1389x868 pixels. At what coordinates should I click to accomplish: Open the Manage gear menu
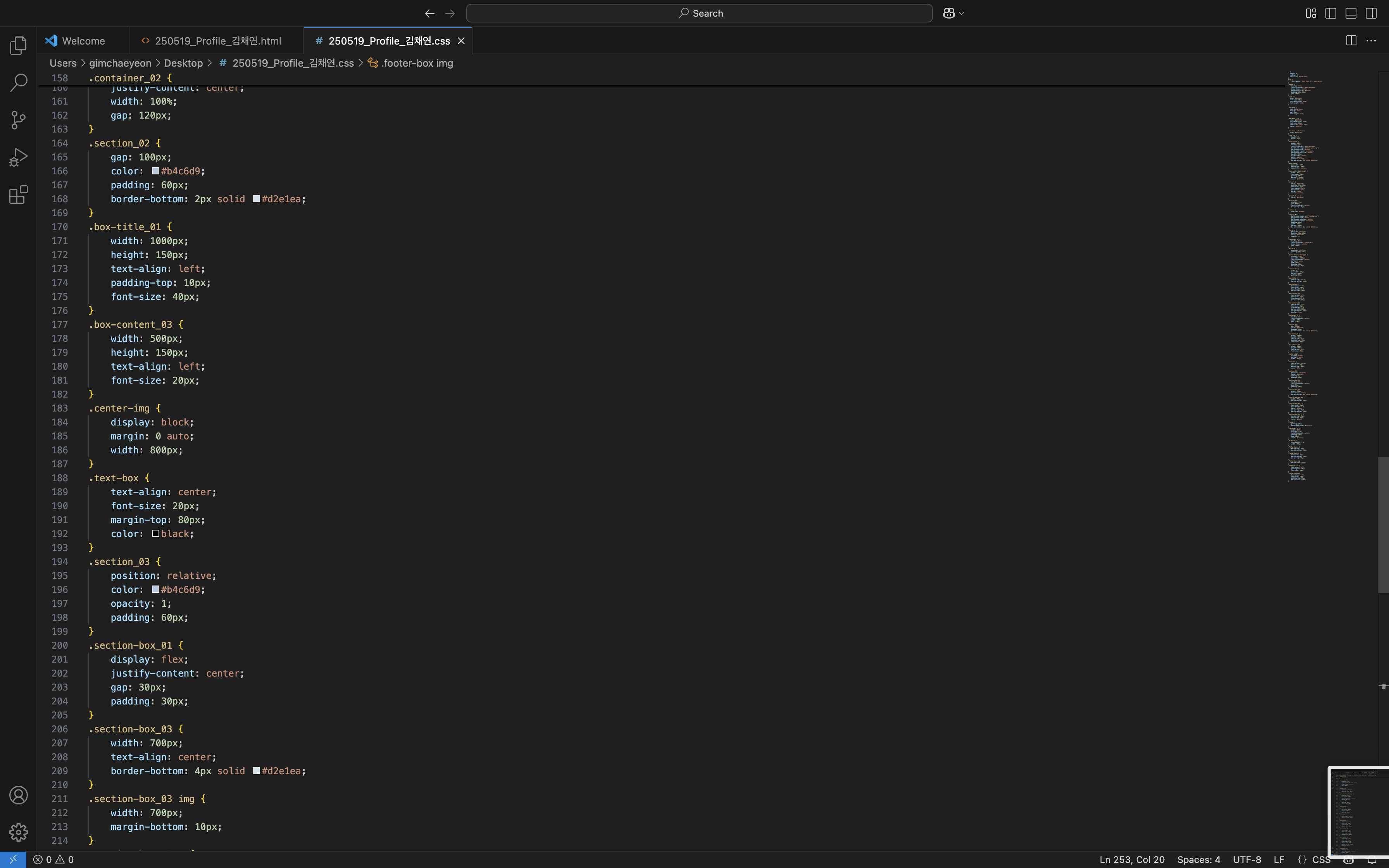pyautogui.click(x=18, y=832)
